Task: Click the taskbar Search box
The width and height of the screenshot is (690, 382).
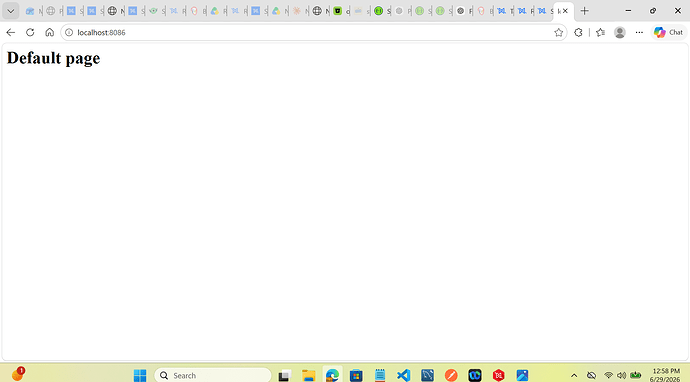Action: click(x=213, y=375)
